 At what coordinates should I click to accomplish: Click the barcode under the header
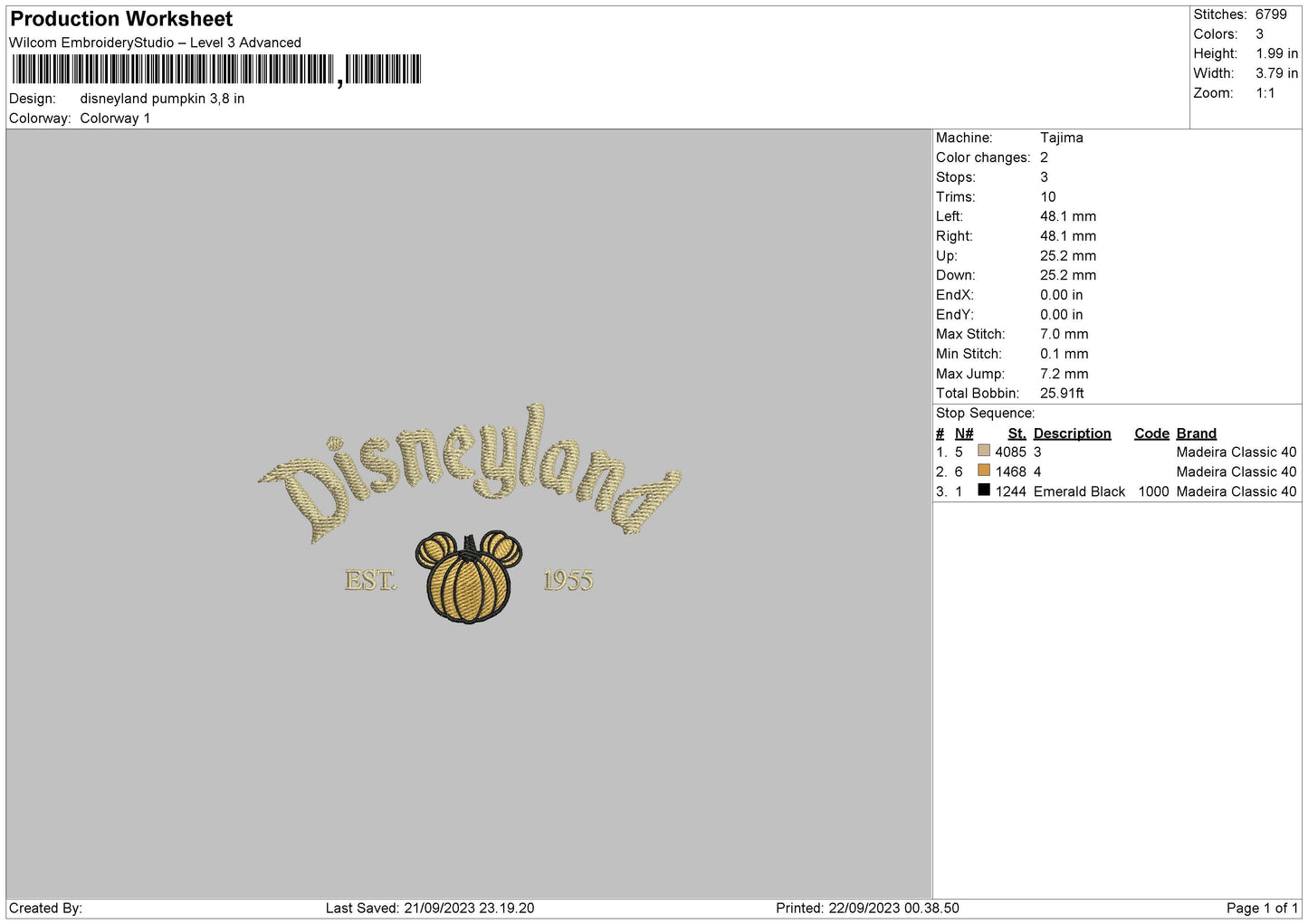coord(216,70)
